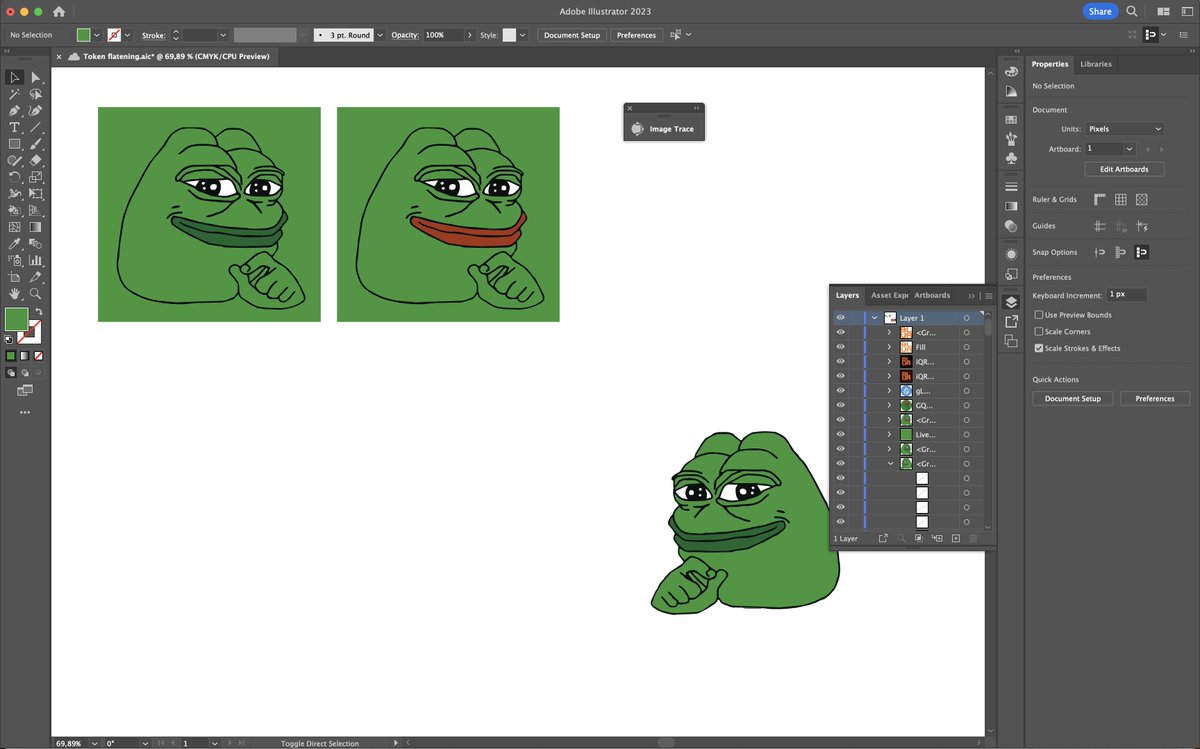Toggle the grid display icon

(1121, 200)
